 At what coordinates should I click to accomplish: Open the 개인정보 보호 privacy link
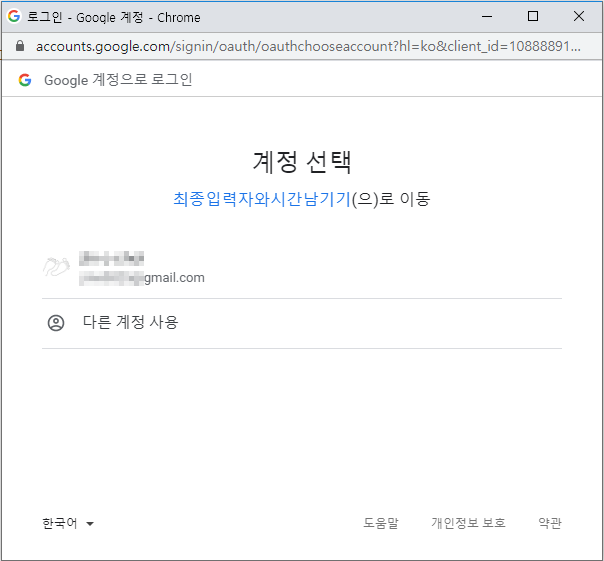pyautogui.click(x=468, y=523)
